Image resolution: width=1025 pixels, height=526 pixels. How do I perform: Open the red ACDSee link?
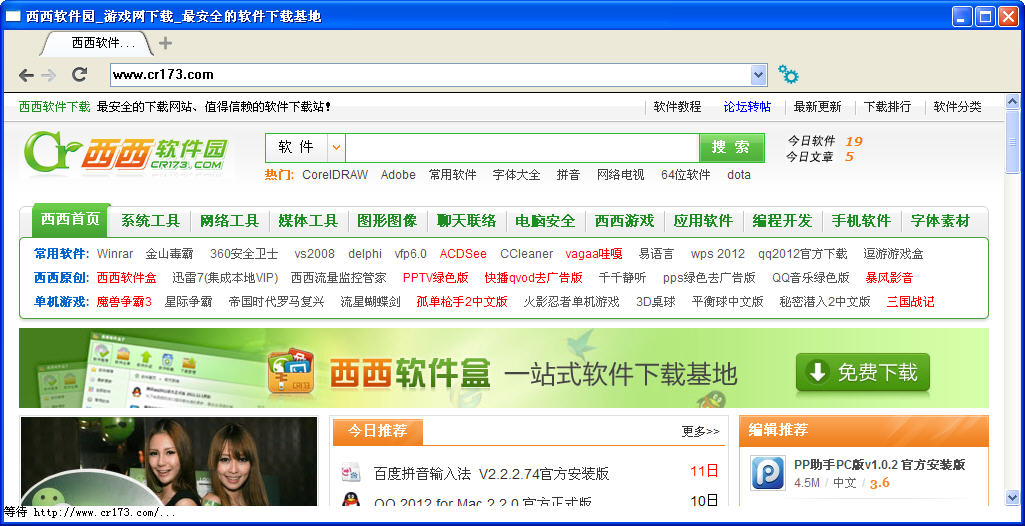point(463,254)
